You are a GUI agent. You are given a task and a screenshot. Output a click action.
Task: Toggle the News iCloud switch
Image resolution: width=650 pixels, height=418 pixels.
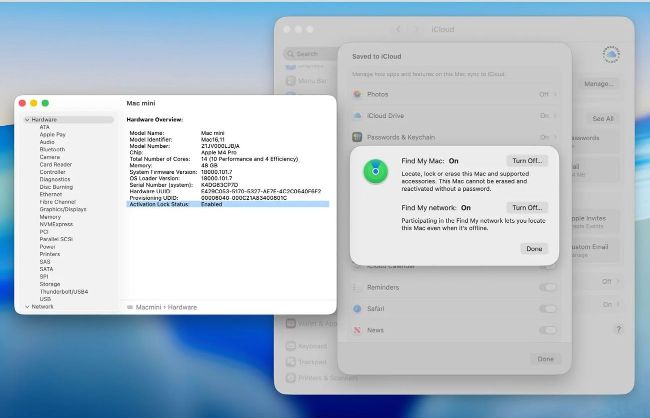548,330
